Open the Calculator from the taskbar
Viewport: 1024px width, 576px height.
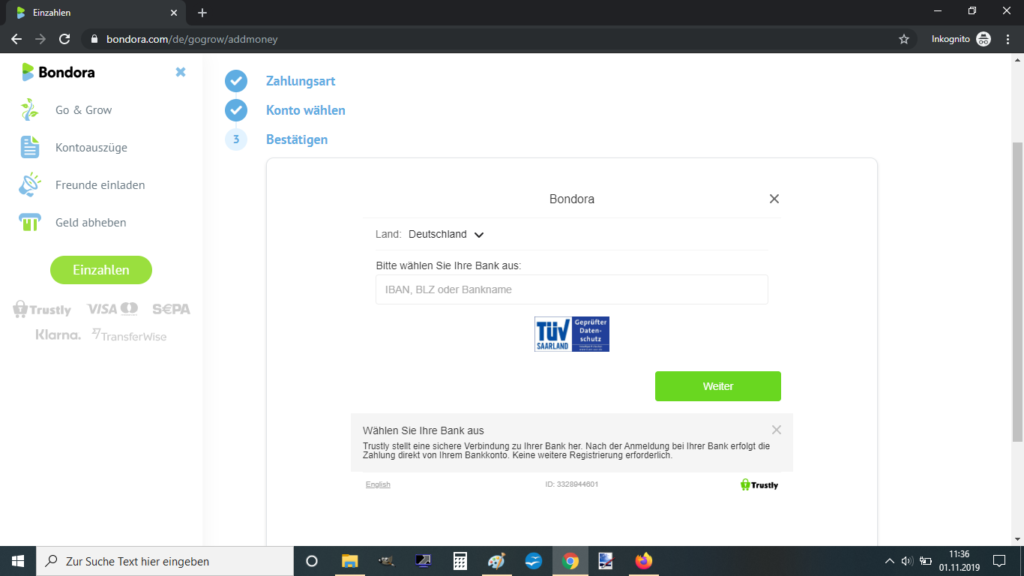pos(460,561)
